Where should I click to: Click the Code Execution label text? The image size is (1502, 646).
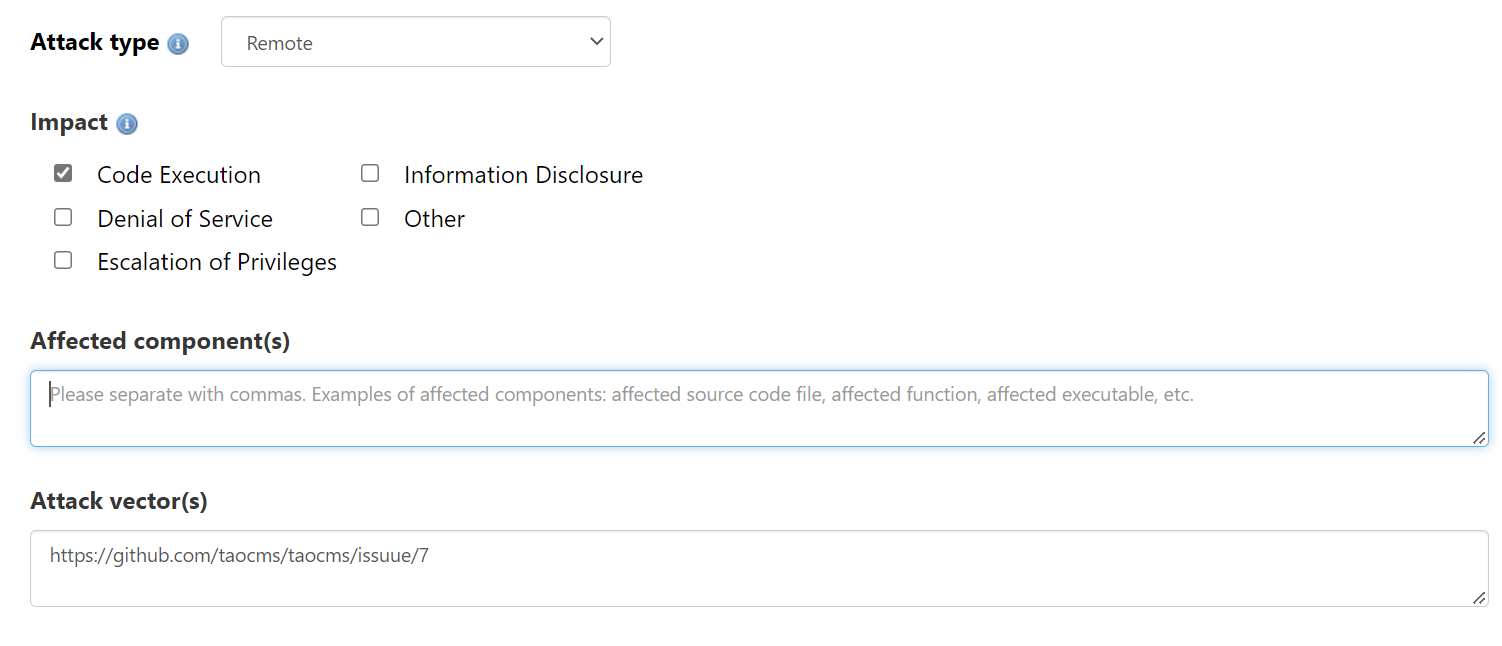tap(179, 175)
